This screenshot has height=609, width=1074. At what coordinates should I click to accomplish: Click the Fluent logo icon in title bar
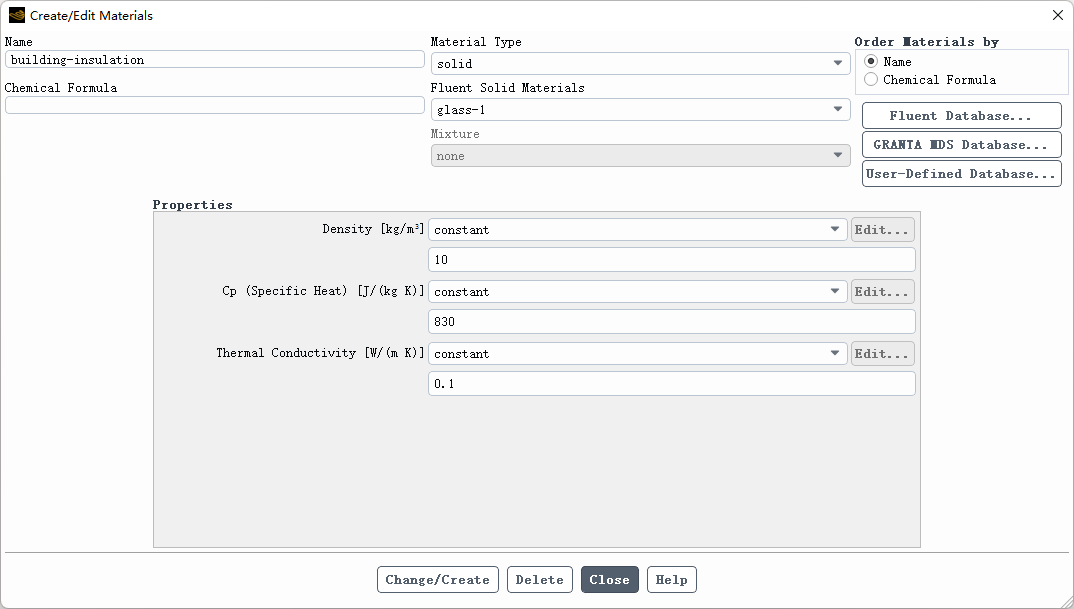tap(16, 16)
